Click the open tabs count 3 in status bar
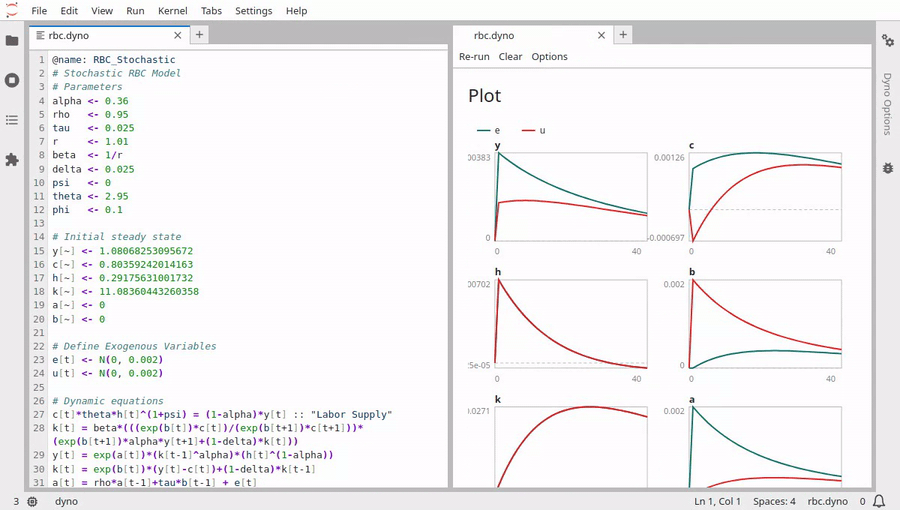Screen dimensions: 900x510 coord(16,501)
